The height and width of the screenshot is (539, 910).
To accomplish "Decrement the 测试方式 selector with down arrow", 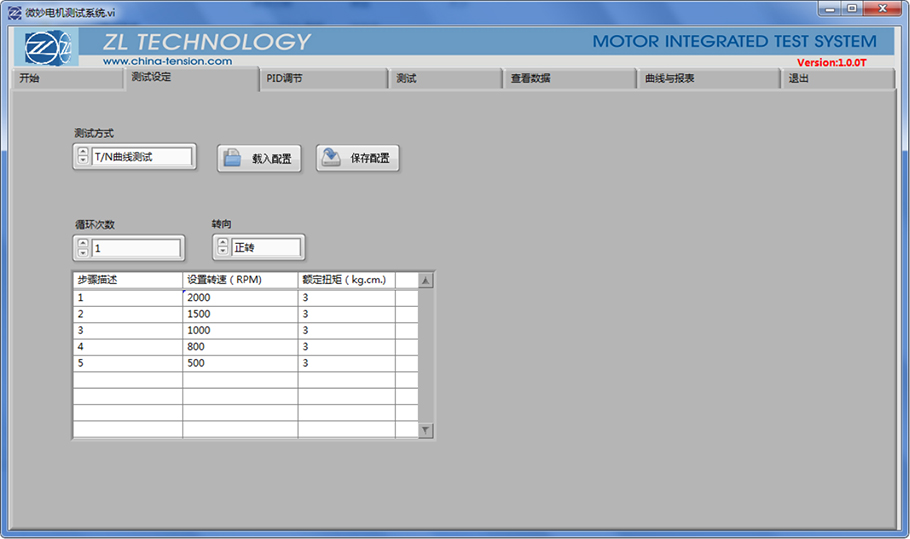I will [x=83, y=161].
